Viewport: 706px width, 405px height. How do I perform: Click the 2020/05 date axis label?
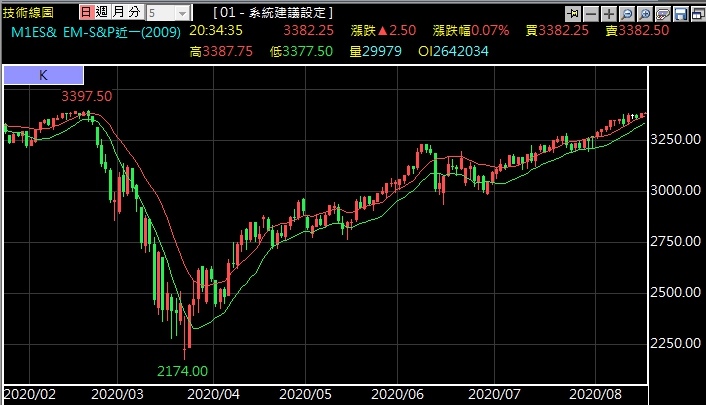point(305,395)
